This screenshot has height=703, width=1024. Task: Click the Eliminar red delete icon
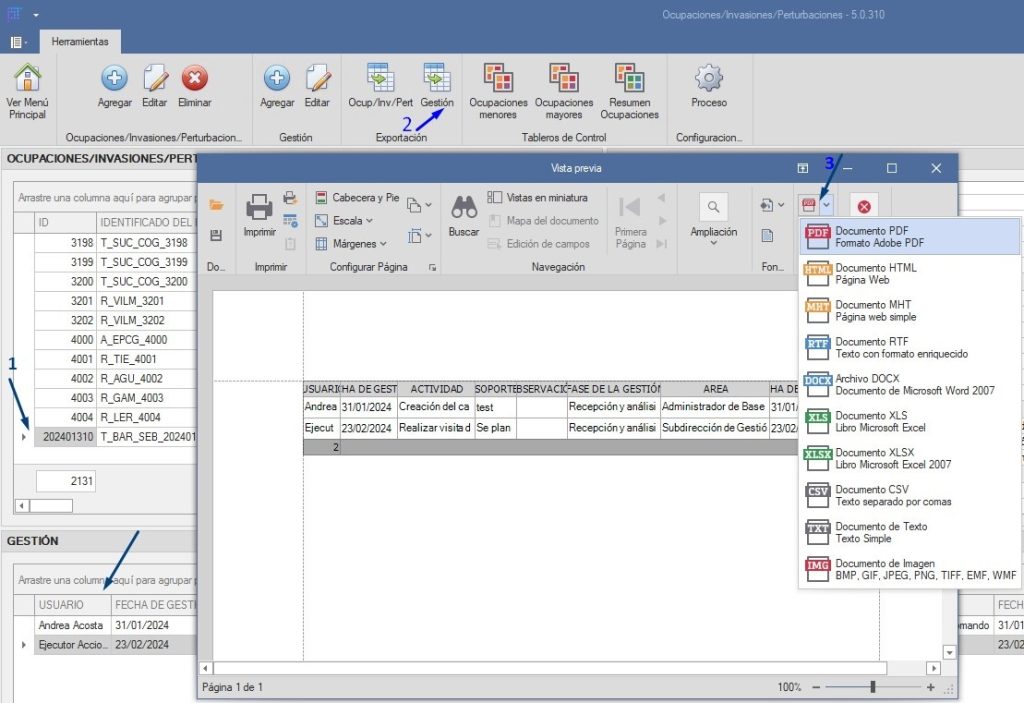[x=194, y=78]
